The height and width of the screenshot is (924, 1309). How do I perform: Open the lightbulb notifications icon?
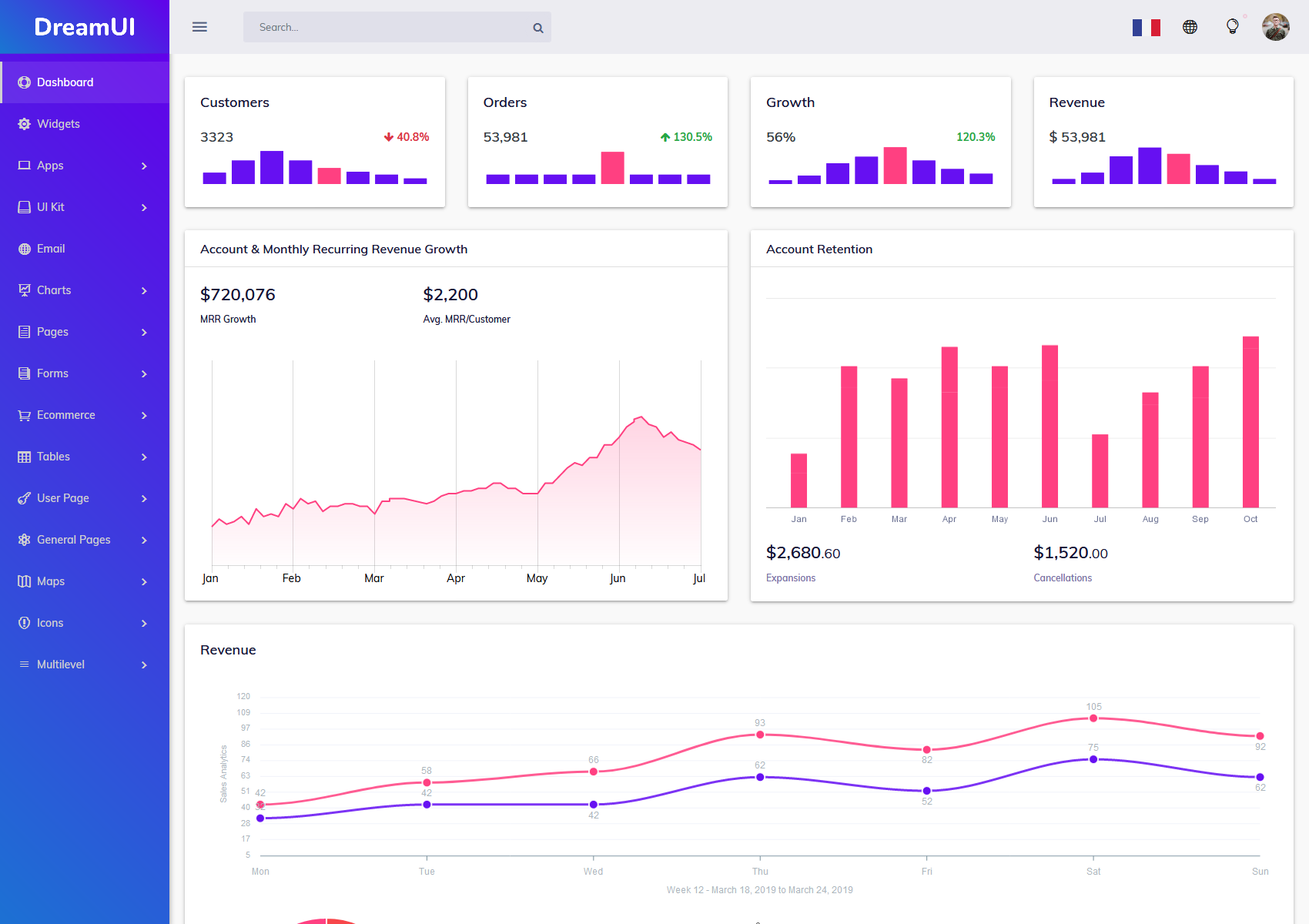coord(1233,26)
